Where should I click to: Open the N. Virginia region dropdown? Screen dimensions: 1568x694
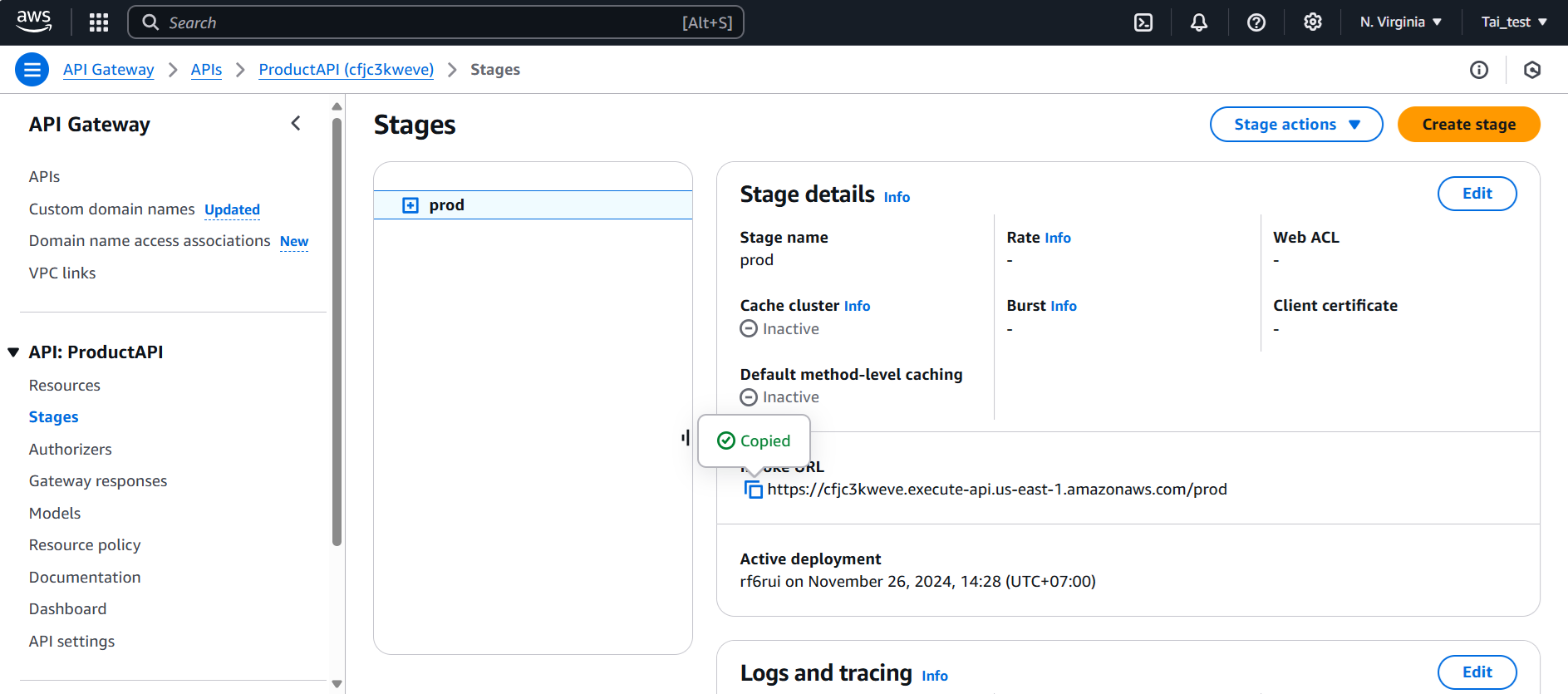pos(1401,22)
